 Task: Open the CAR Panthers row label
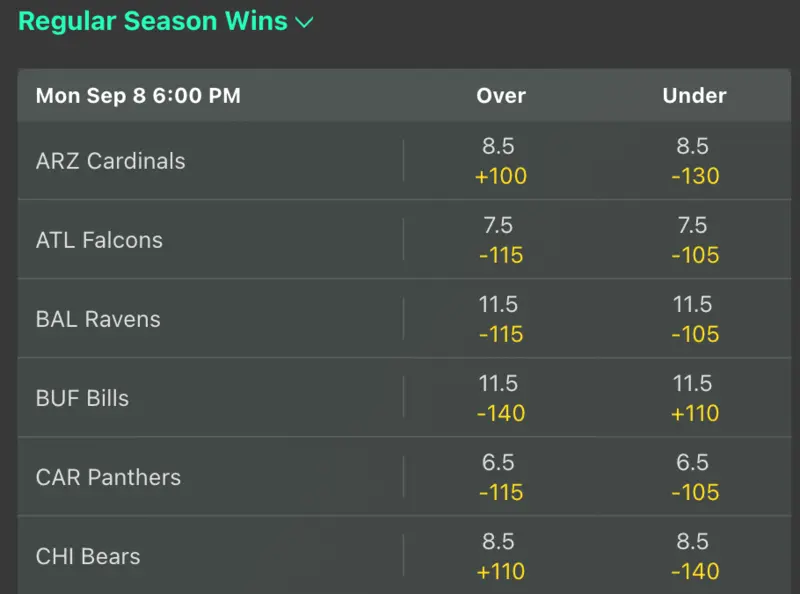pos(108,477)
